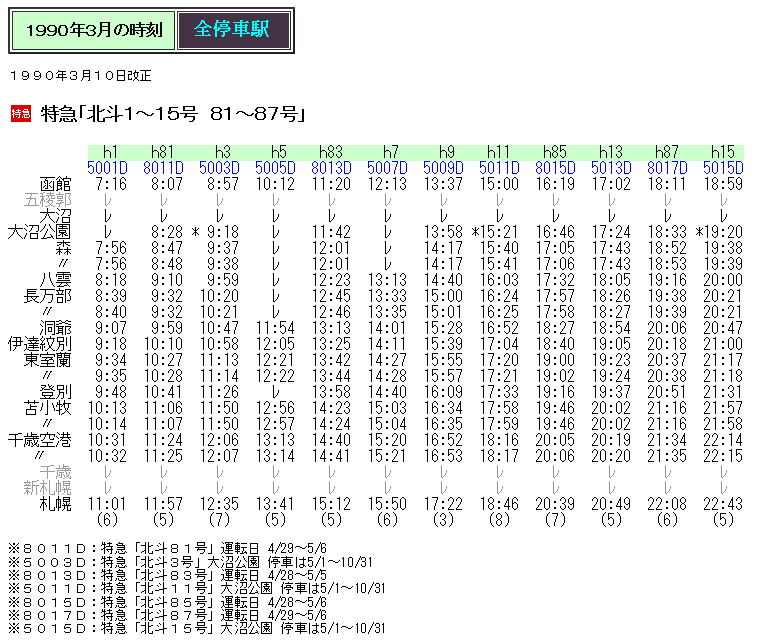Open train number link 5007D
This screenshot has height=641, width=760.
387,168
